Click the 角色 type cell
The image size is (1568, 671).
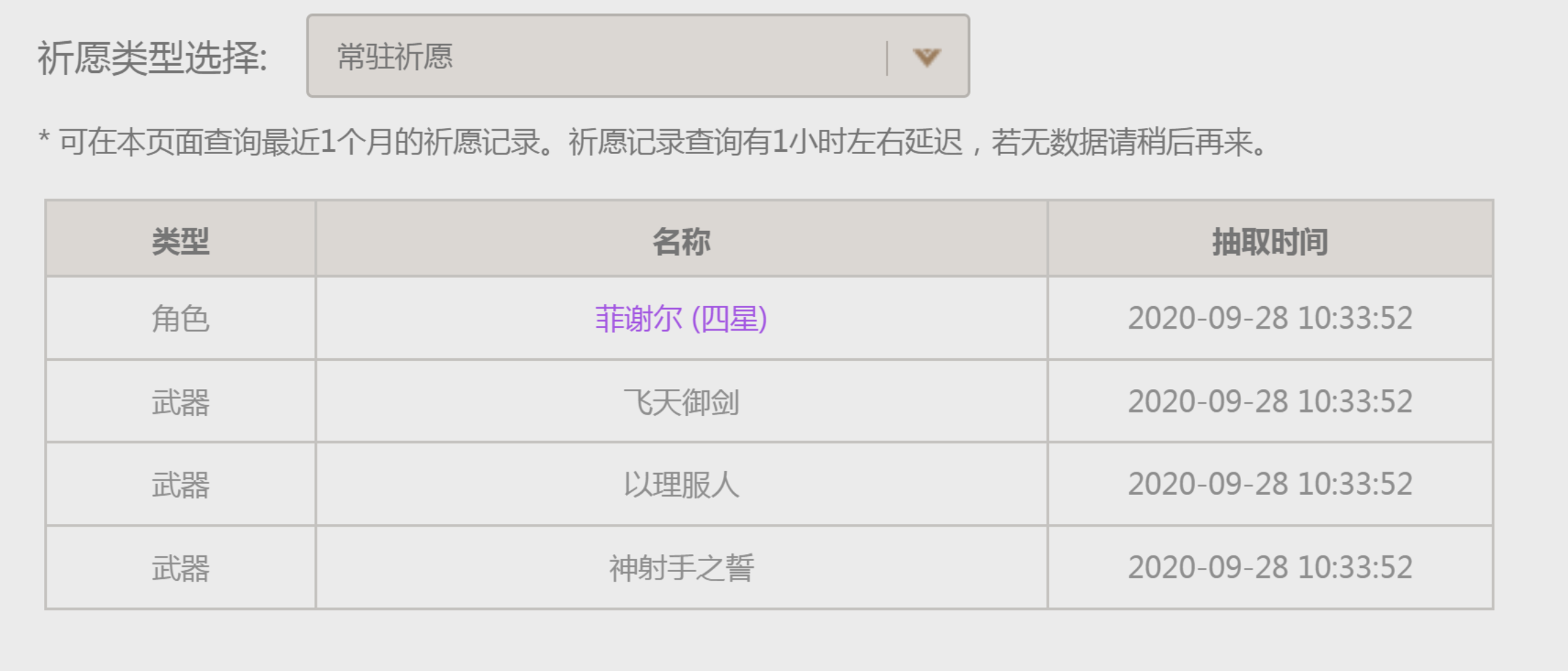pyautogui.click(x=181, y=318)
